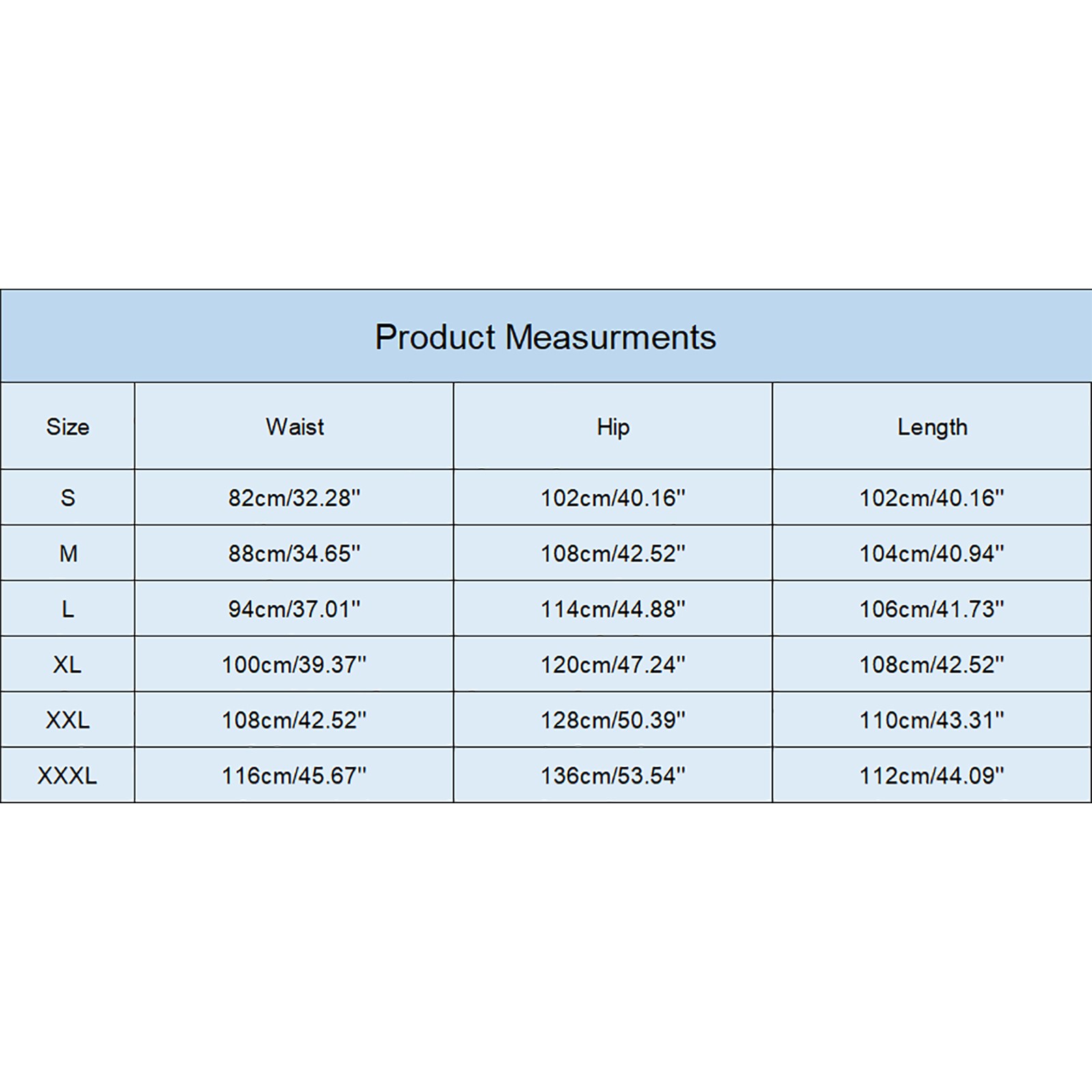Click waist cell 88cm/34.65''
1092x1092 pixels.
(294, 554)
